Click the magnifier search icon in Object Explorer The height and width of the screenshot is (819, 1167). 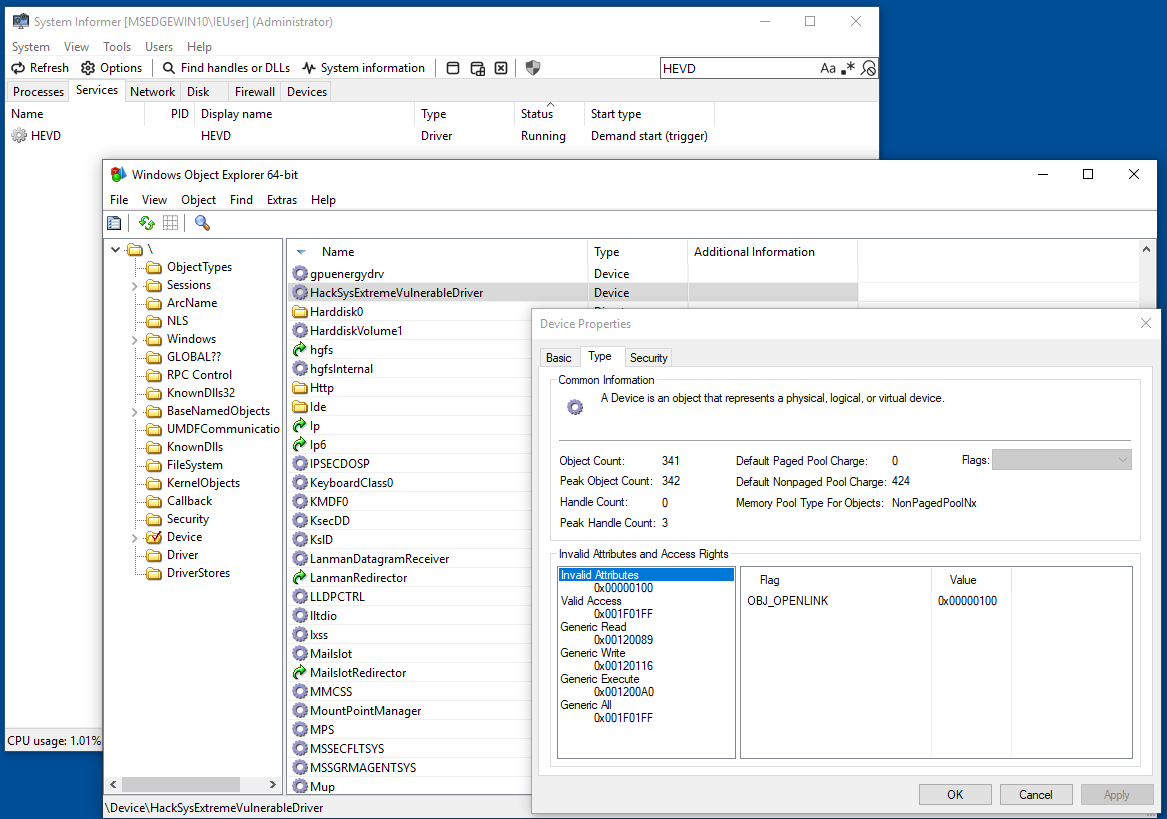pyautogui.click(x=202, y=223)
